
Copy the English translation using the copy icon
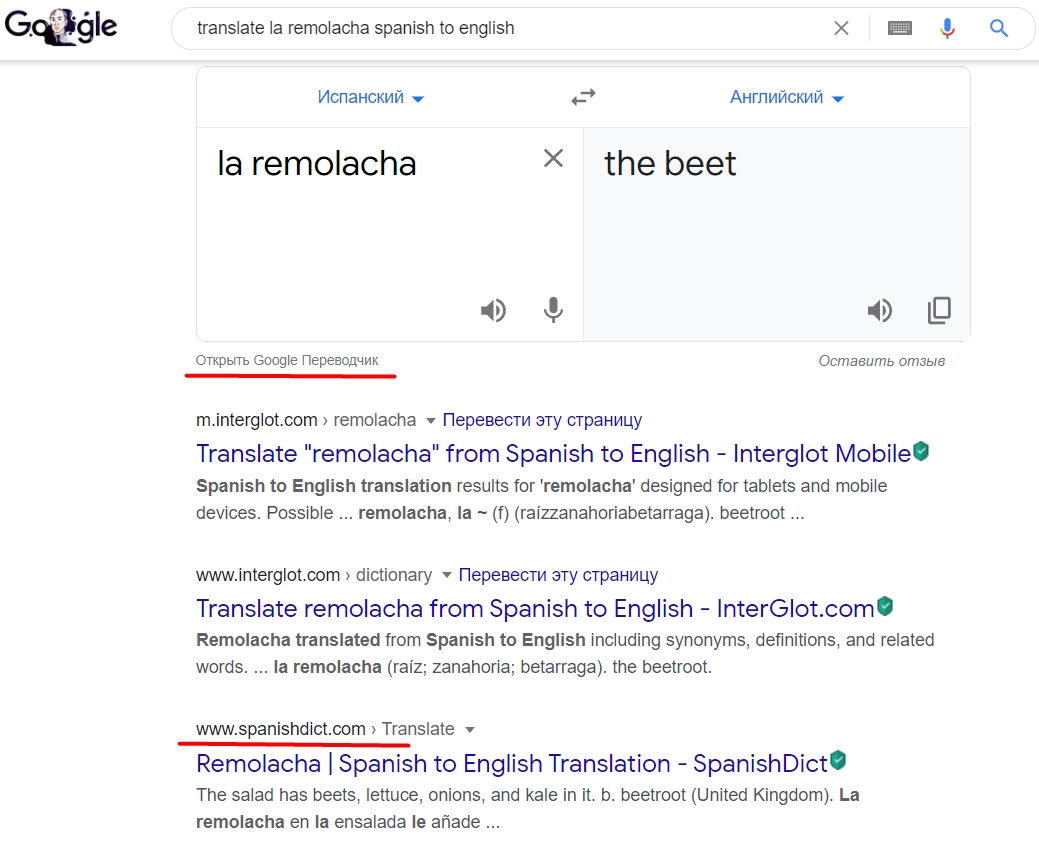coord(938,310)
